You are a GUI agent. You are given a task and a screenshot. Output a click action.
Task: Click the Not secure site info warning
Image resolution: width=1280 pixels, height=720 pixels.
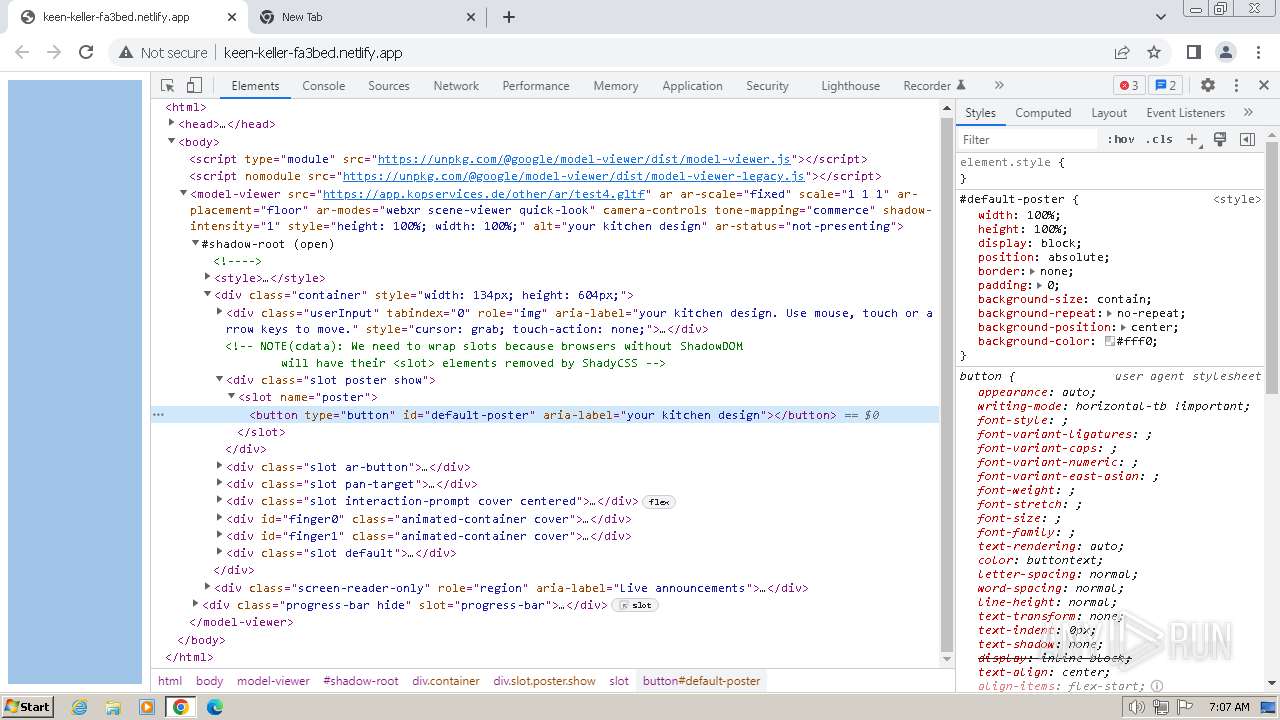(x=163, y=52)
